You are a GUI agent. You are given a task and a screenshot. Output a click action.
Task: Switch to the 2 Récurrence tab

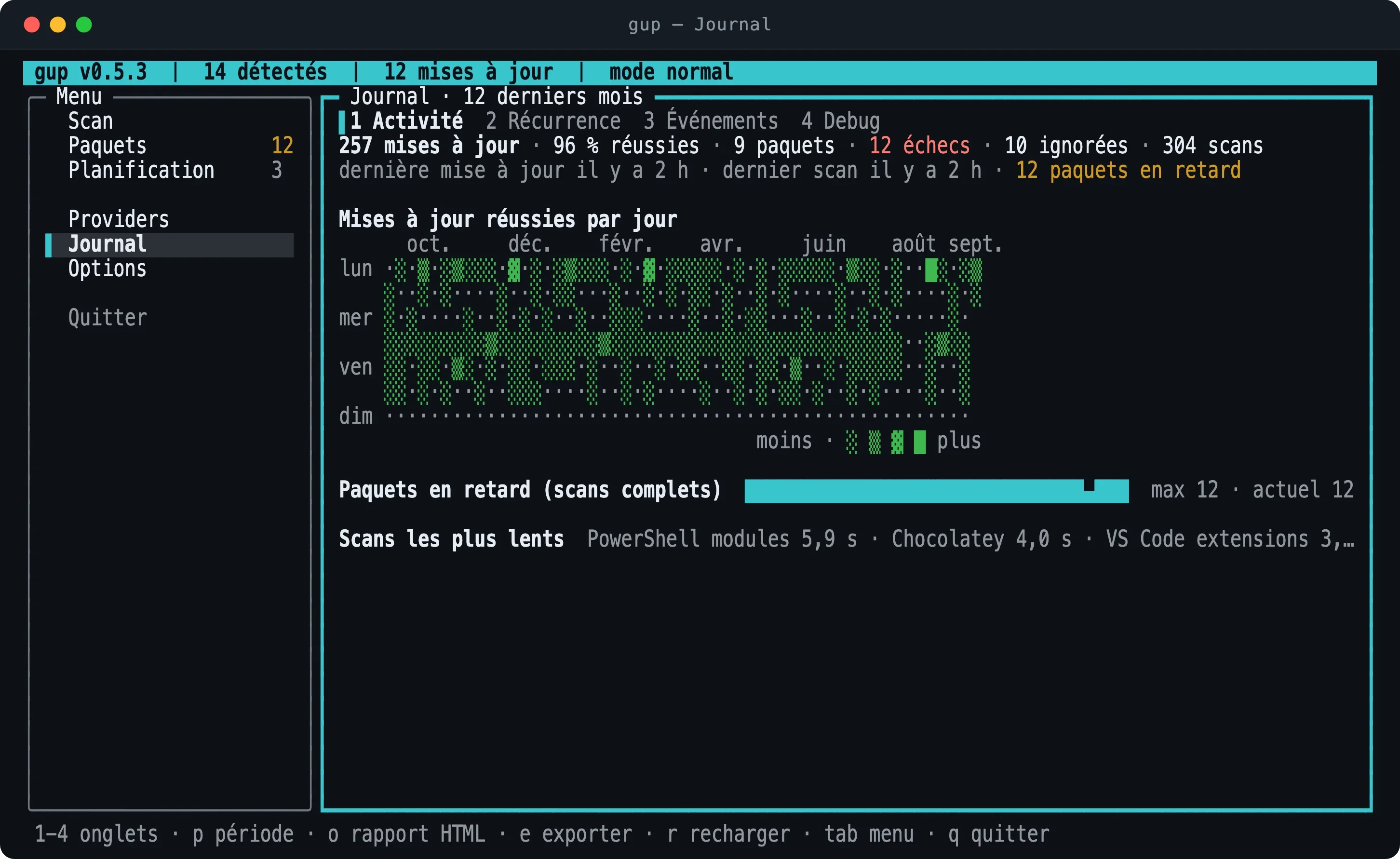coord(553,121)
